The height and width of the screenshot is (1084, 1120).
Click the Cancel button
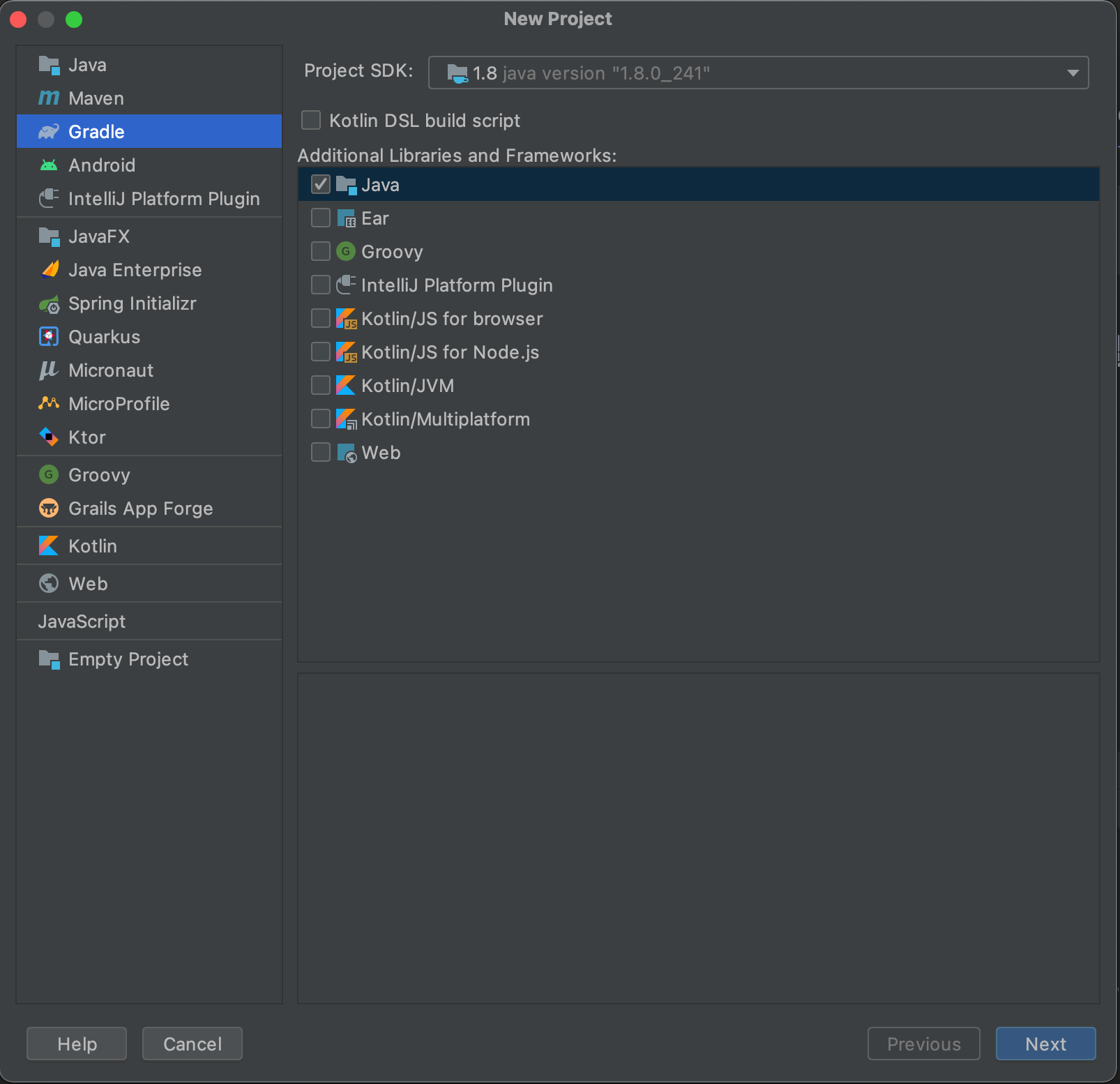pos(192,1044)
